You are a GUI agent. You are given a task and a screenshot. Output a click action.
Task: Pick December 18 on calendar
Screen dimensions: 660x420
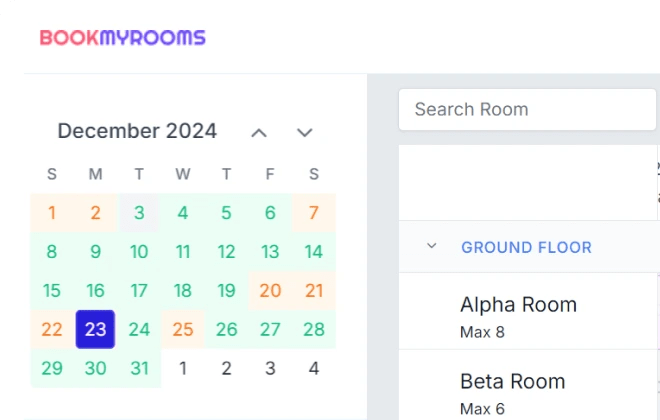coord(183,291)
